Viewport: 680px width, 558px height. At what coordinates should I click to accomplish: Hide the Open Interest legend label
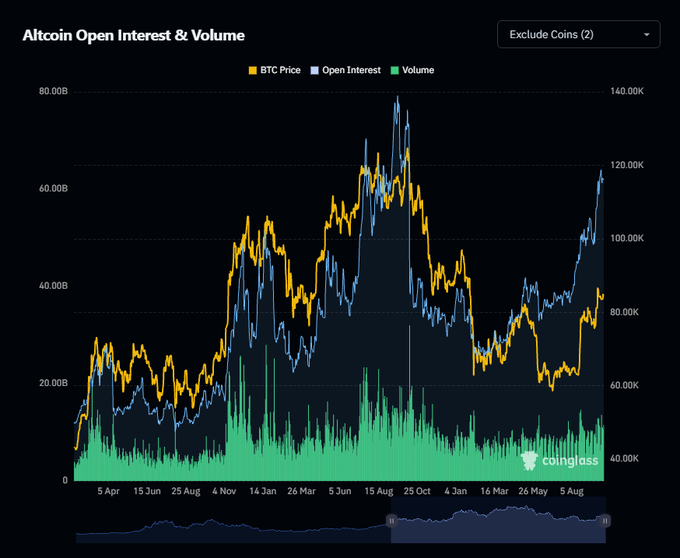click(351, 70)
